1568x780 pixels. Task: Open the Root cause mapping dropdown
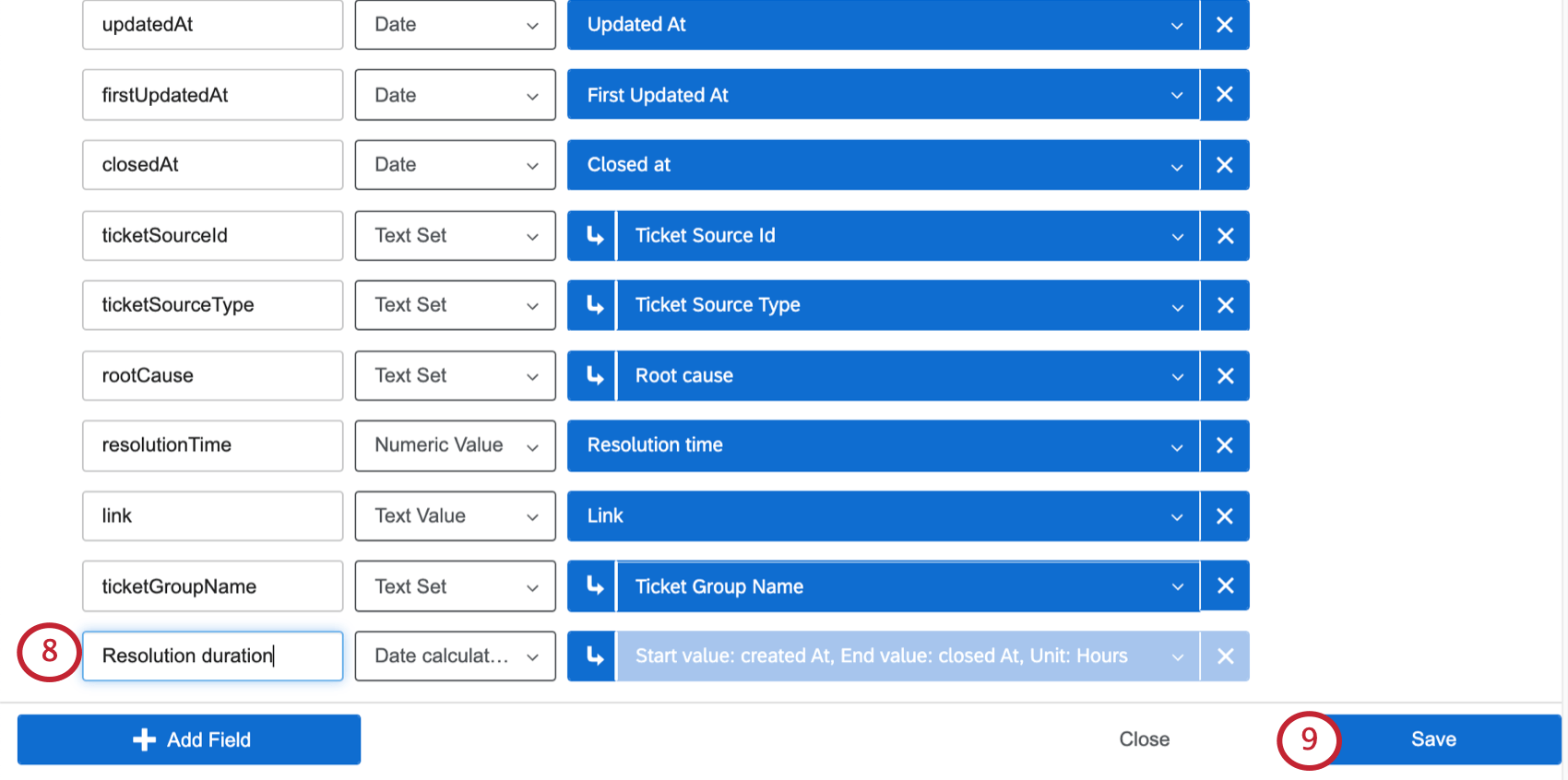click(908, 376)
